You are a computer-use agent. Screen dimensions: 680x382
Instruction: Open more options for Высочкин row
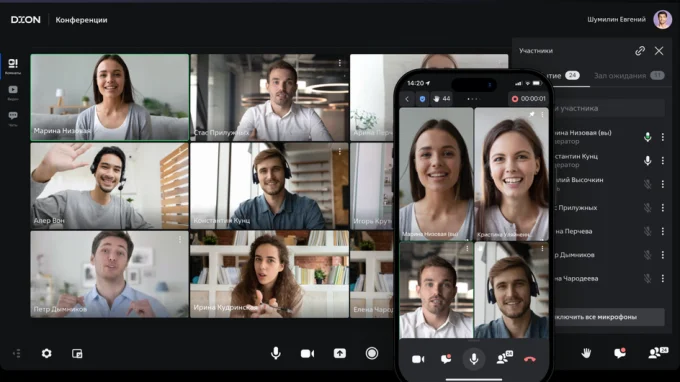tap(663, 184)
